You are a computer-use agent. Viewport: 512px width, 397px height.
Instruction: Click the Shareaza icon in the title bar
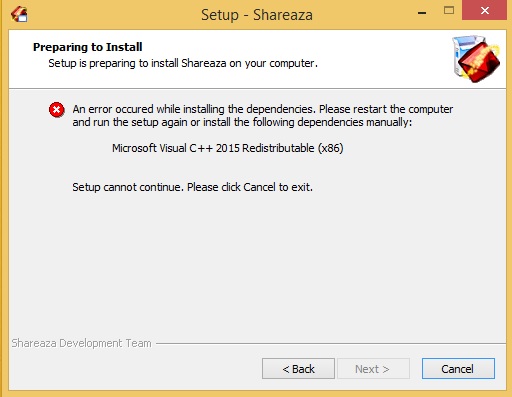(x=19, y=14)
